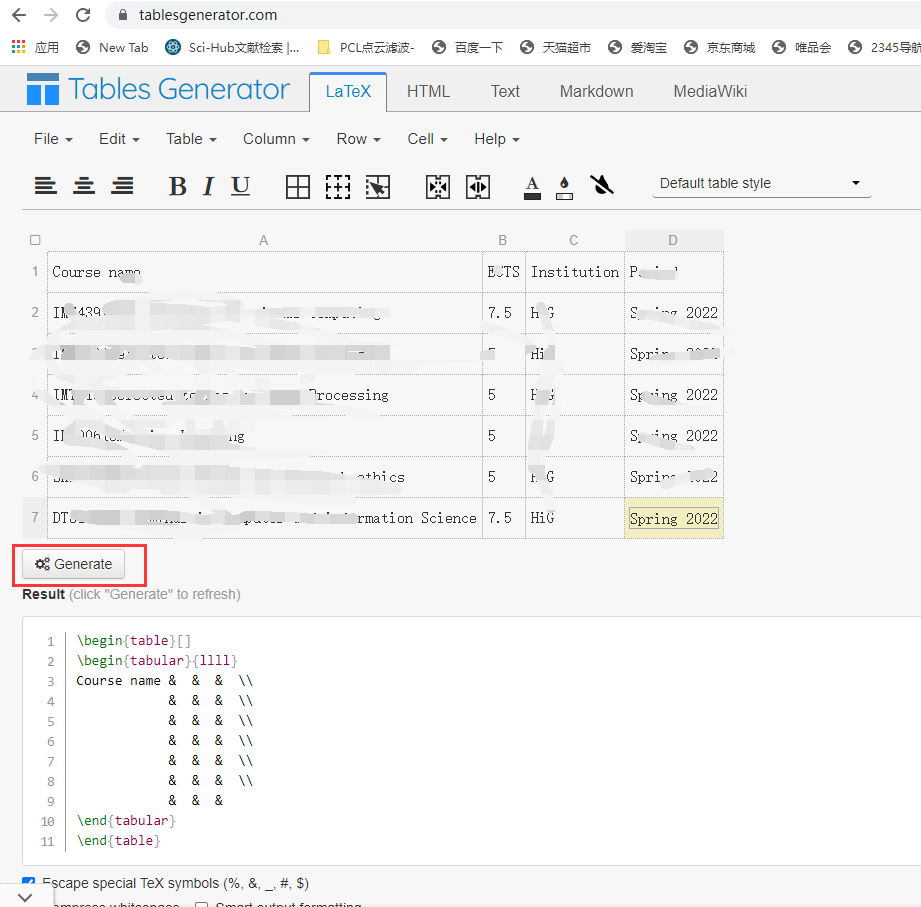This screenshot has height=907, width=921.
Task: Click the clear formatting brush icon
Action: point(603,186)
